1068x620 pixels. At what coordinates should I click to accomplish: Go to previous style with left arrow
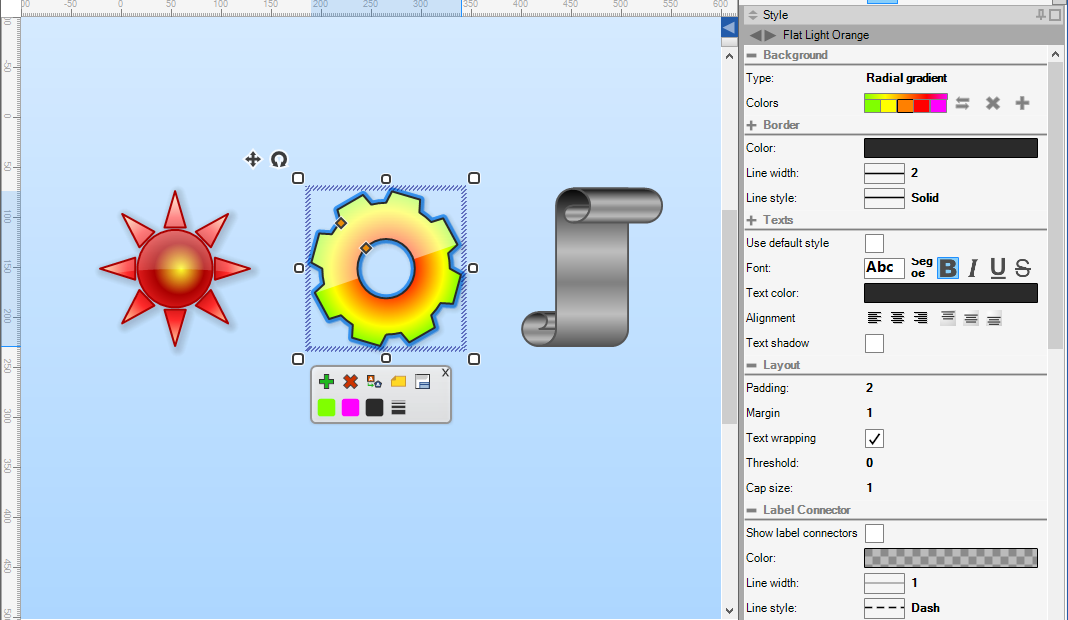[x=755, y=35]
